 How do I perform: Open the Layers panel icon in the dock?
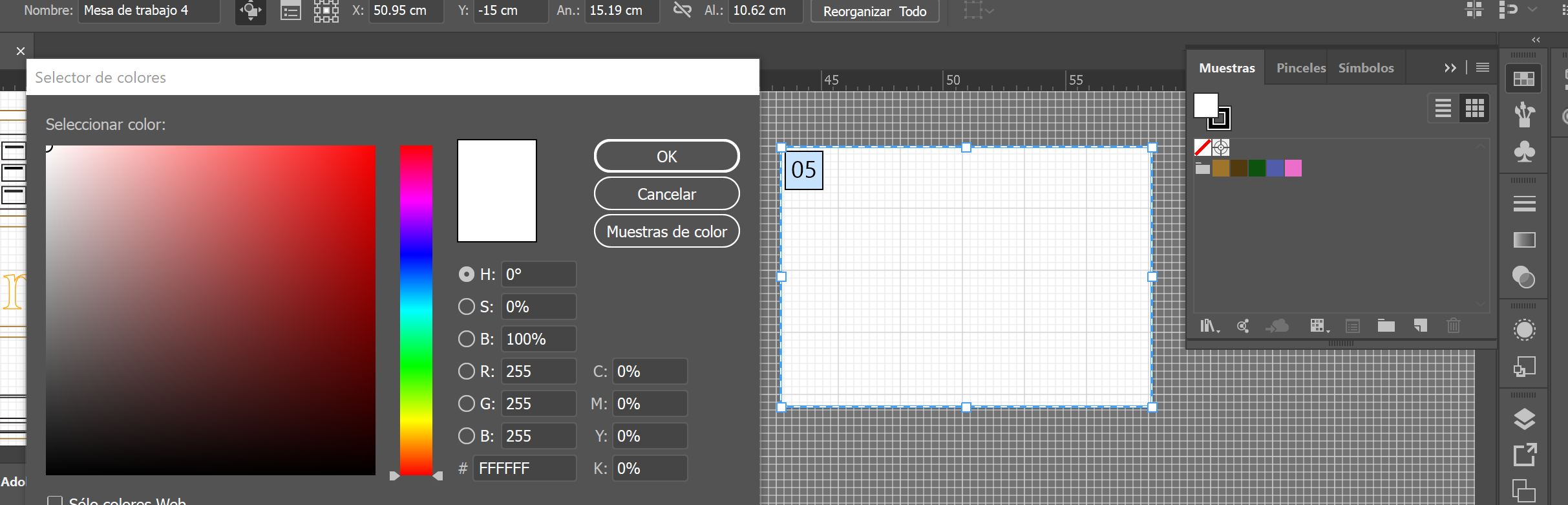click(1524, 418)
